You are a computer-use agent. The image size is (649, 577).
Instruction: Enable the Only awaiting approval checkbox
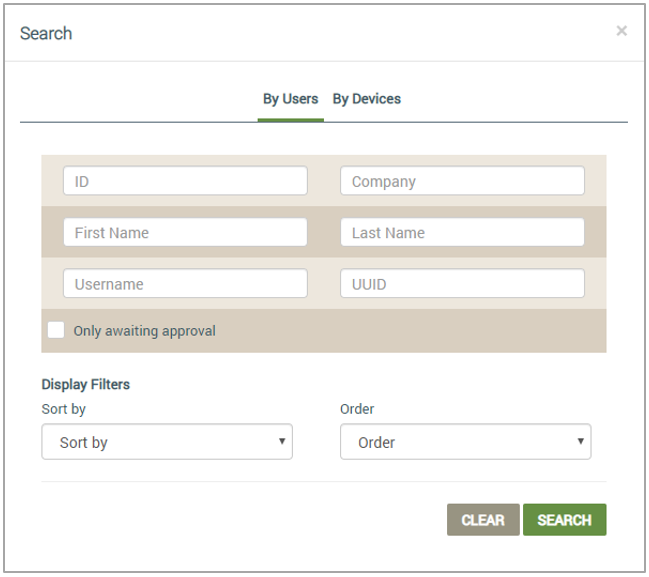tap(56, 330)
